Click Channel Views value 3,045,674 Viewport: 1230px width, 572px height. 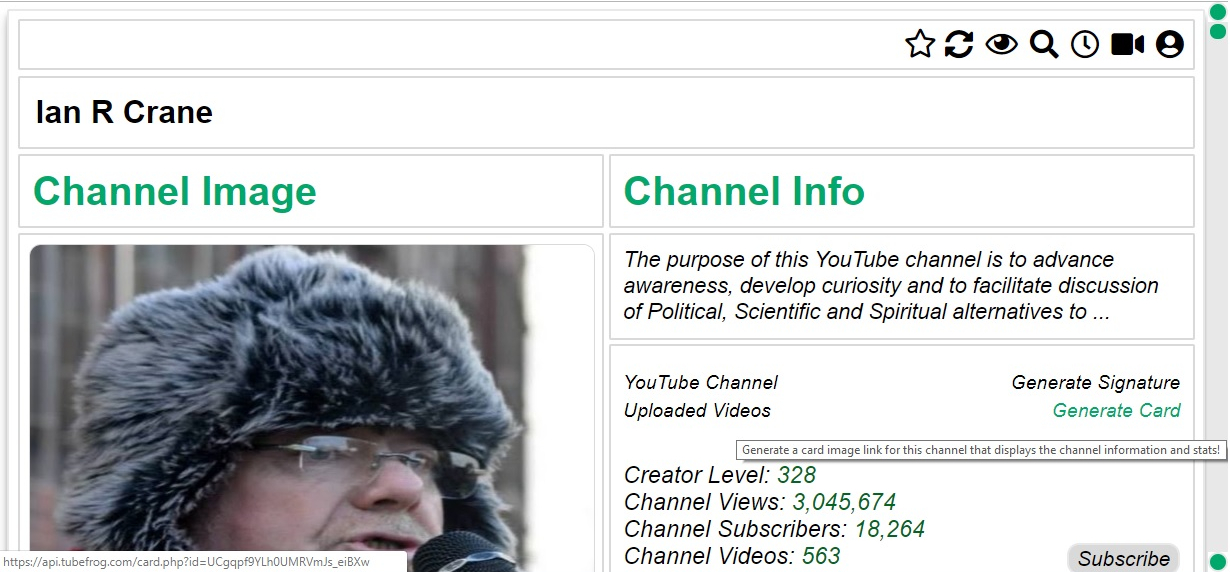pos(844,502)
